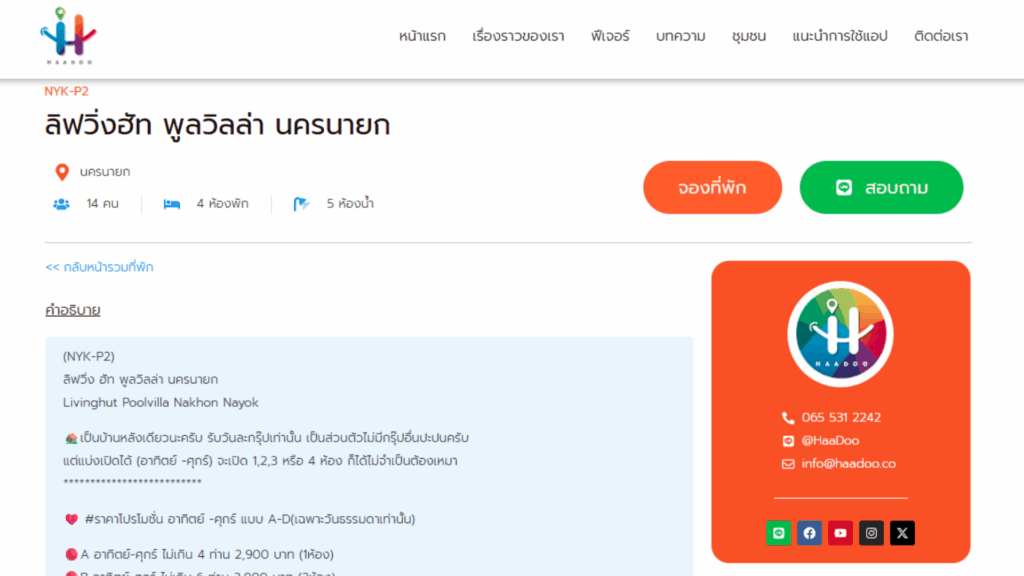Open the Facebook social icon
The width and height of the screenshot is (1024, 576).
pyautogui.click(x=809, y=533)
